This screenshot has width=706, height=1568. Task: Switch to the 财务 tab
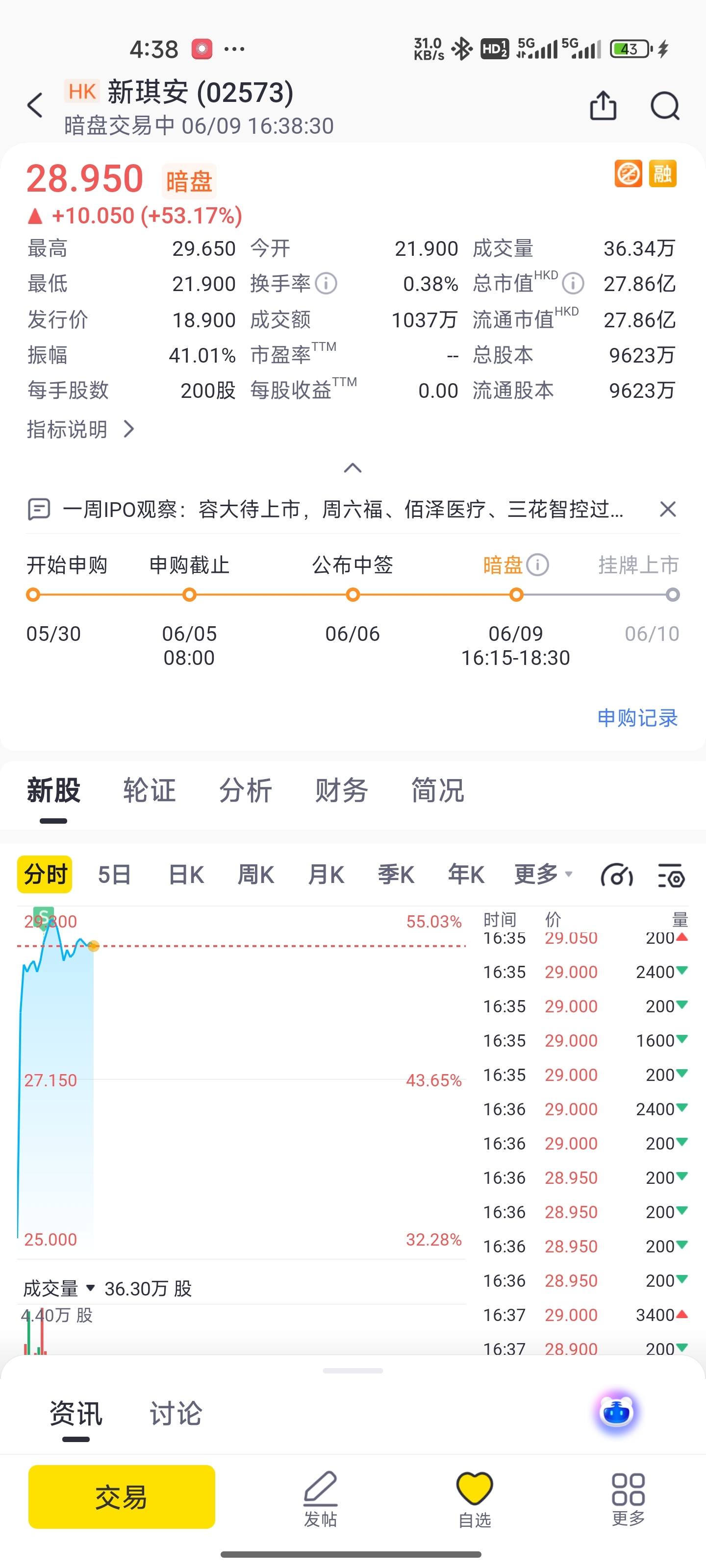[x=342, y=790]
